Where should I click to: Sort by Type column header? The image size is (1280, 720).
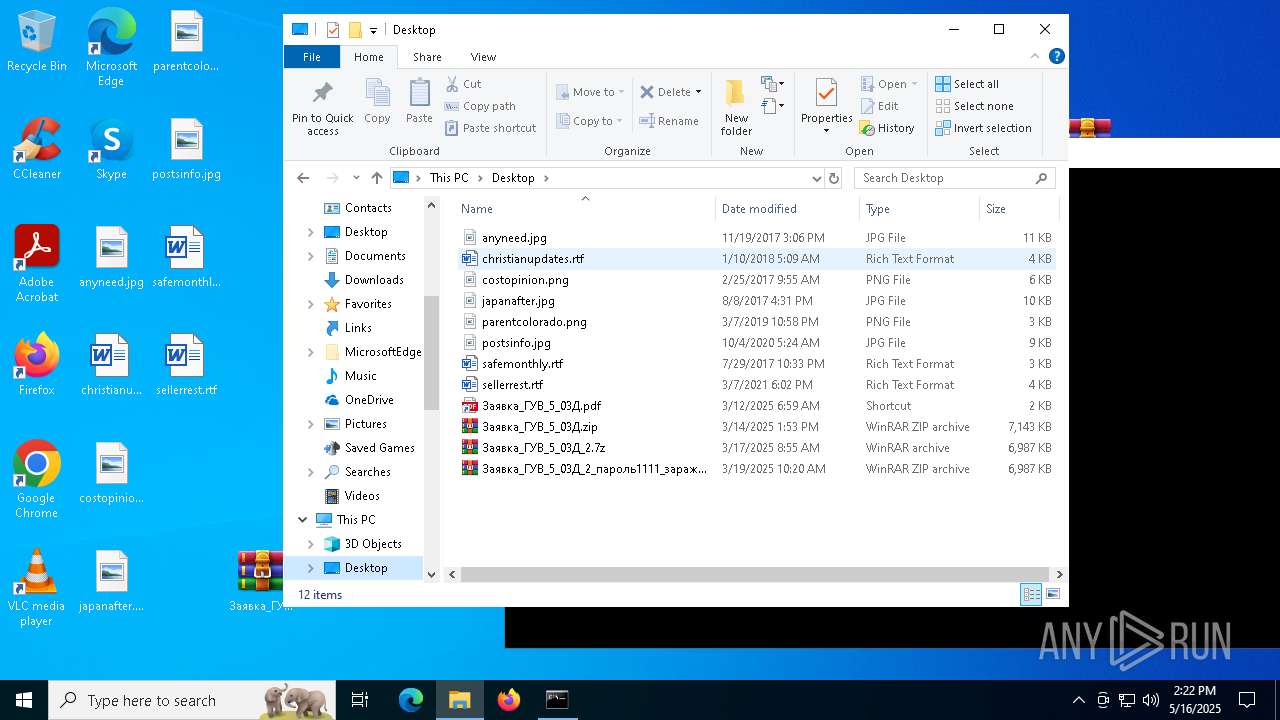click(919, 209)
